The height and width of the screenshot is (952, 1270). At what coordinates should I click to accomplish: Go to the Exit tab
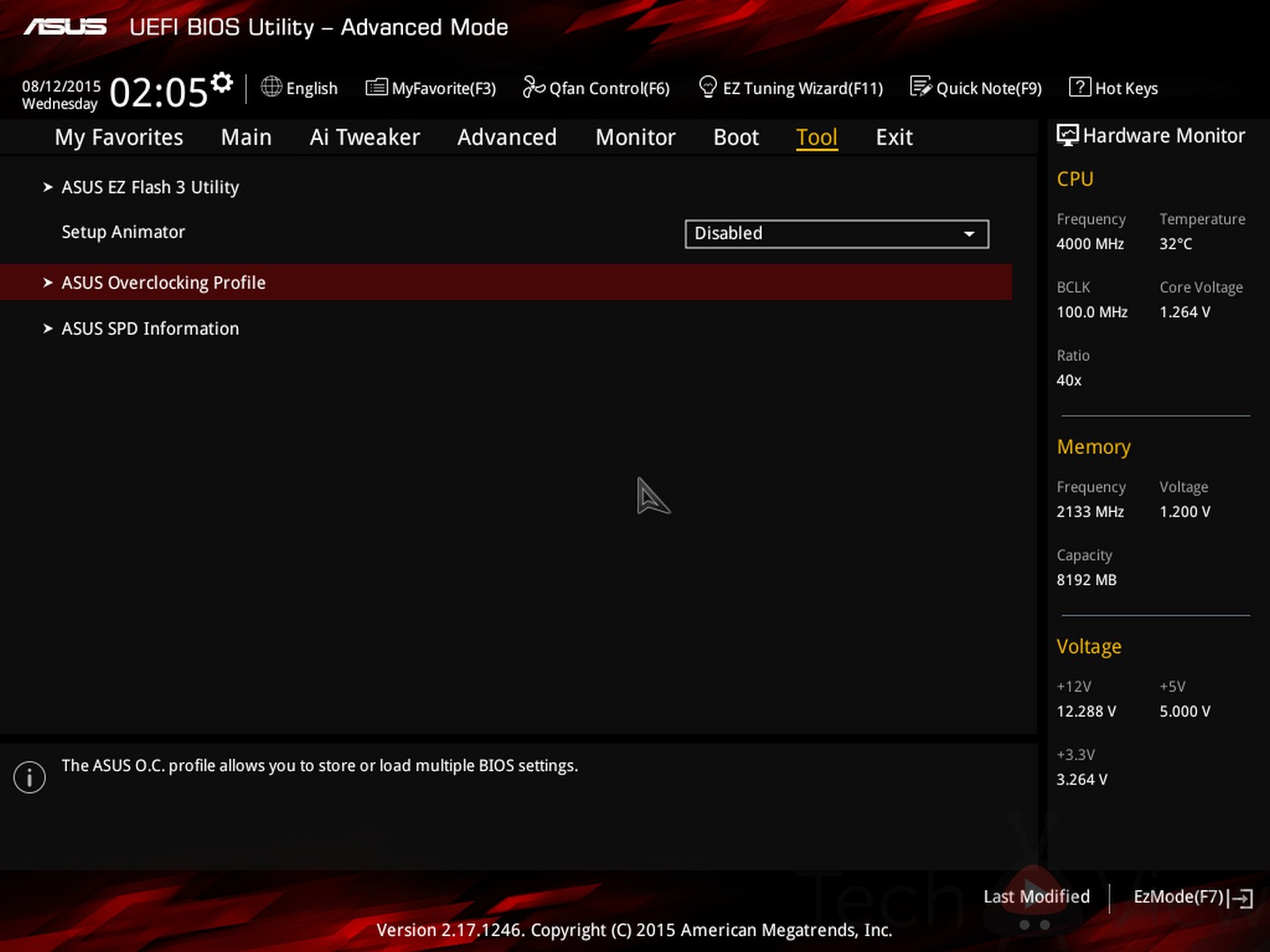[894, 138]
